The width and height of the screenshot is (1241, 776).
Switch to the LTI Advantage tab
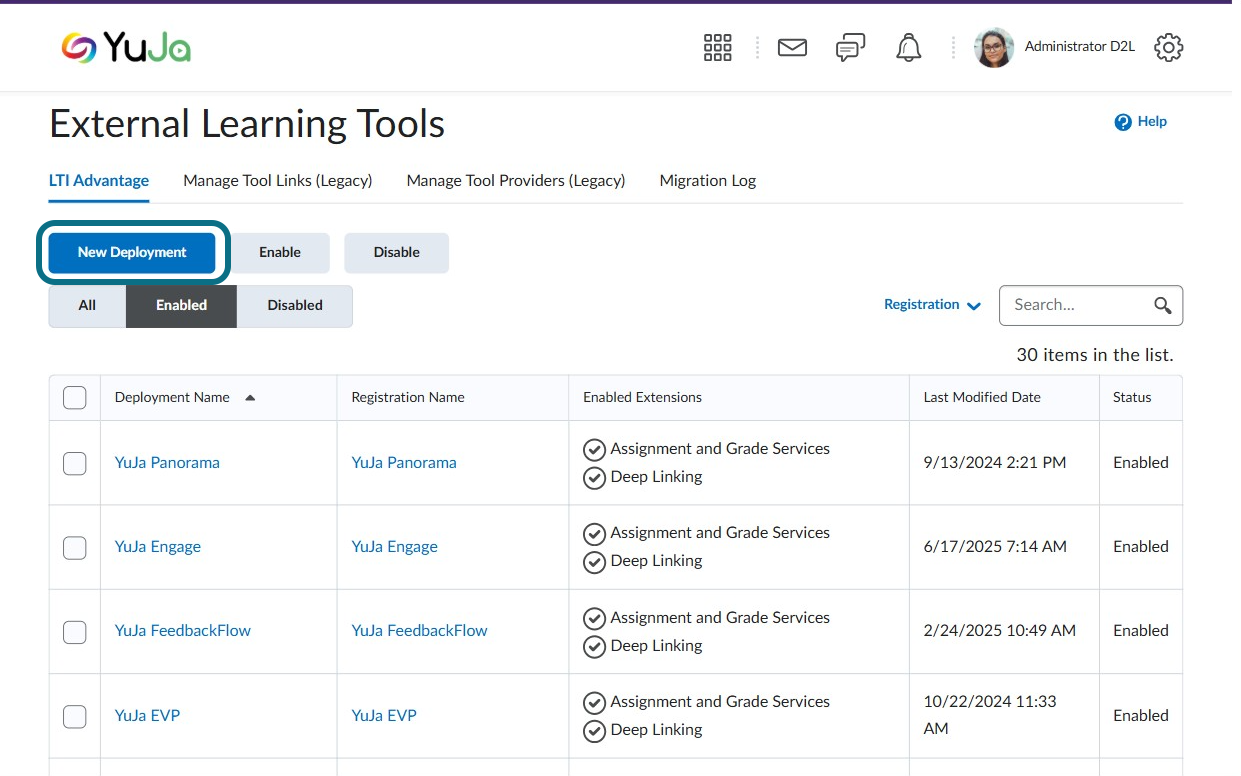point(99,181)
